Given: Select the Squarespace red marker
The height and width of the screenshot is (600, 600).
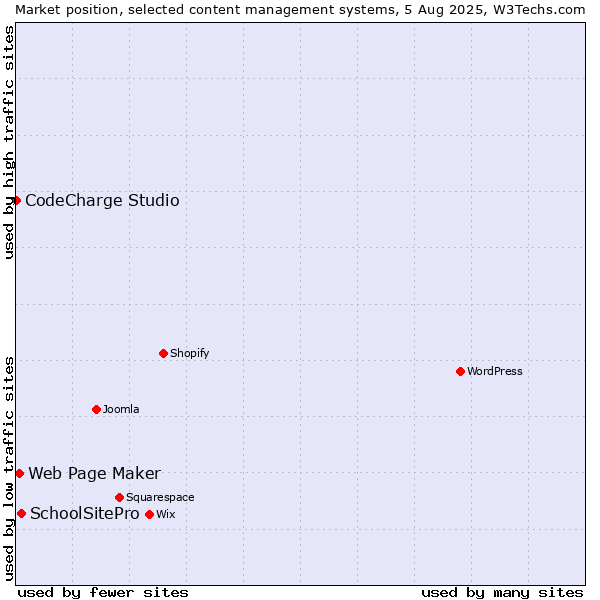Looking at the screenshot, I should click(119, 497).
